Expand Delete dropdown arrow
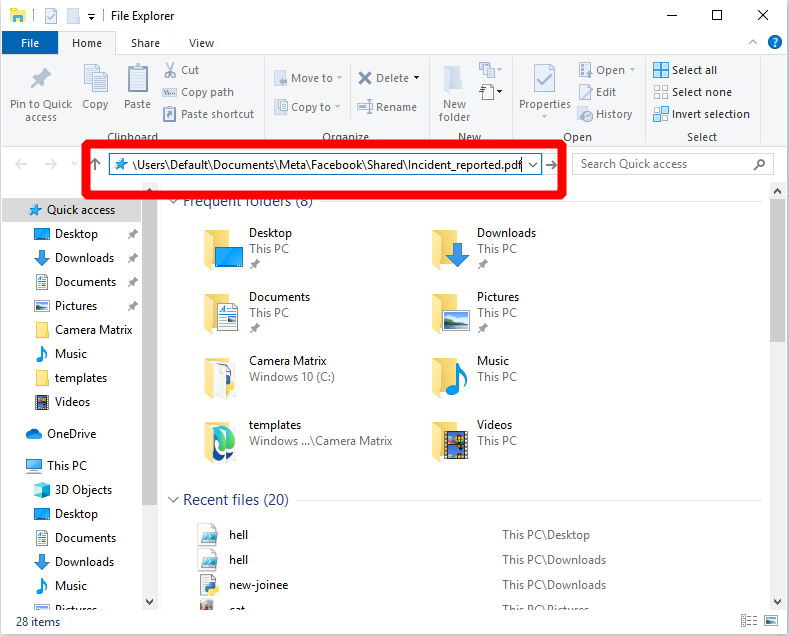Image resolution: width=789 pixels, height=636 pixels. (417, 77)
